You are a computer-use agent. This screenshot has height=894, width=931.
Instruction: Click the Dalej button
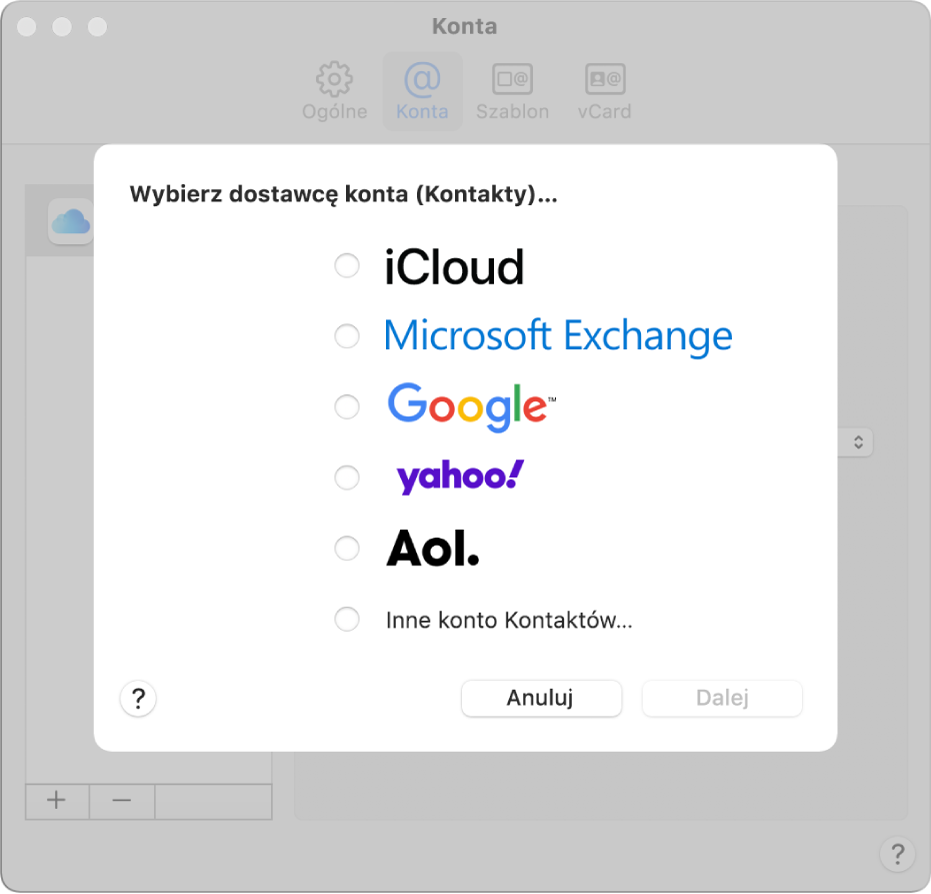point(722,699)
